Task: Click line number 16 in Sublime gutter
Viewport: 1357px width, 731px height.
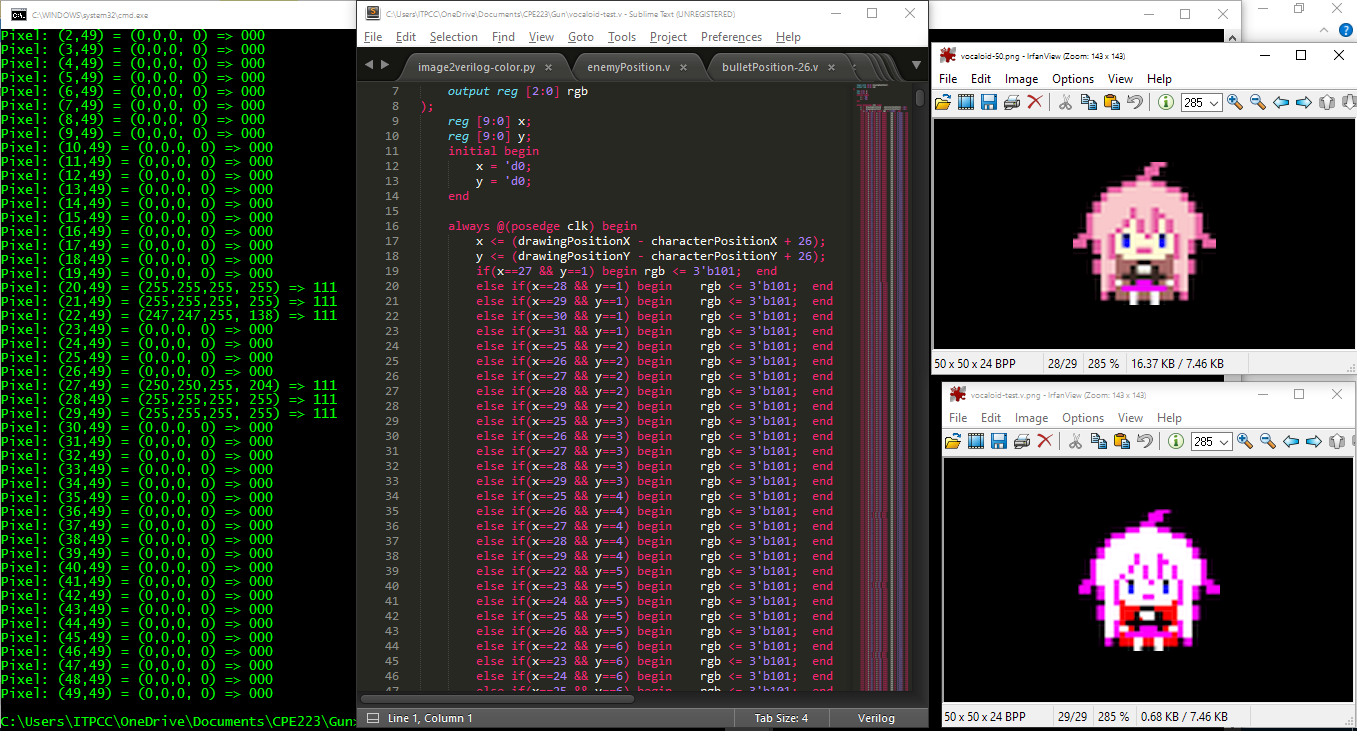Action: pos(392,226)
